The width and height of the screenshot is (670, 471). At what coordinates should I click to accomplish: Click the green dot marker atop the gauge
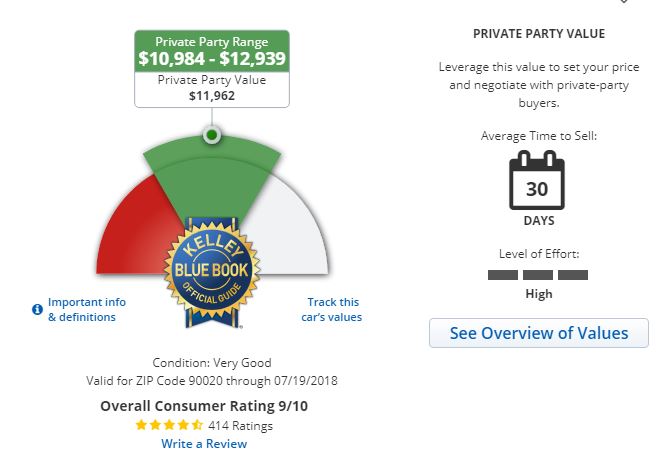click(x=211, y=134)
